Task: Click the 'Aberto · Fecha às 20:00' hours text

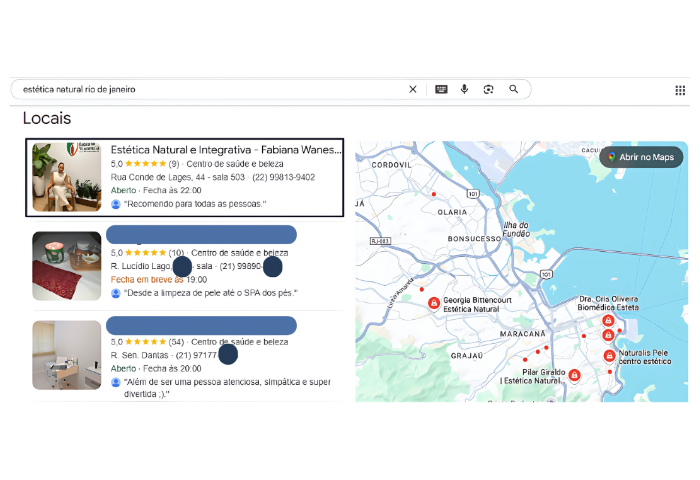Action: point(156,369)
